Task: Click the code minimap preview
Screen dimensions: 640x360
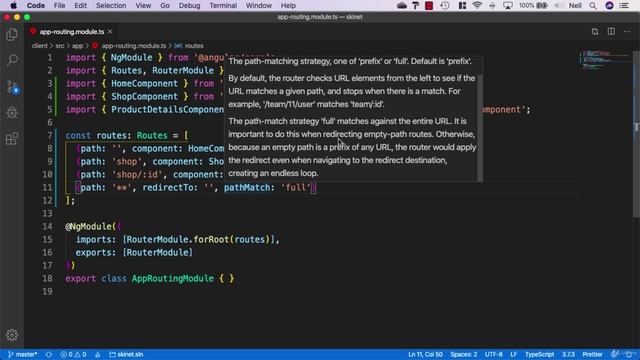Action: point(605,60)
